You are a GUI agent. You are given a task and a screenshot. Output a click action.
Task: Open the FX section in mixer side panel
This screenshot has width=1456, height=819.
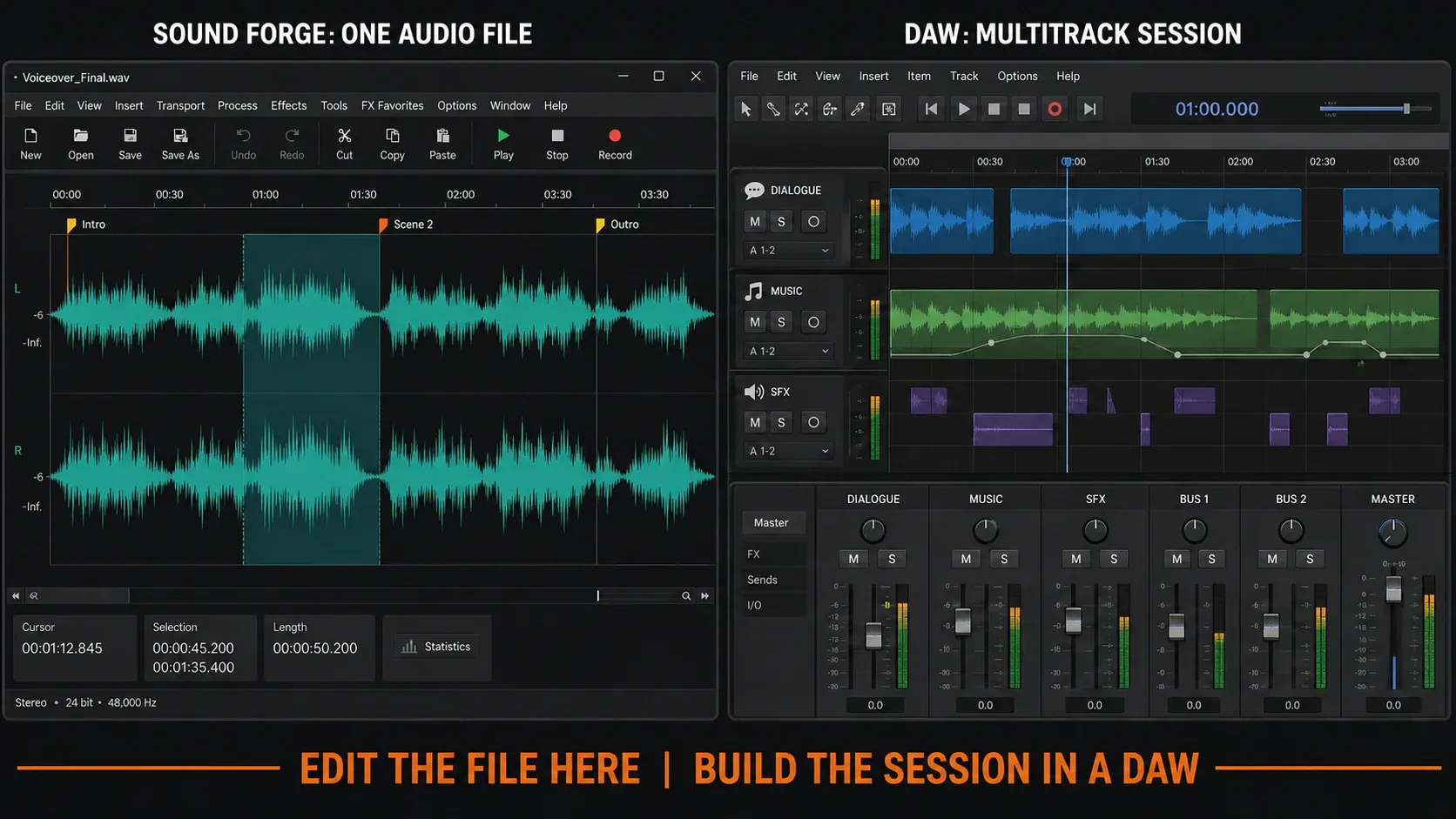[772, 554]
